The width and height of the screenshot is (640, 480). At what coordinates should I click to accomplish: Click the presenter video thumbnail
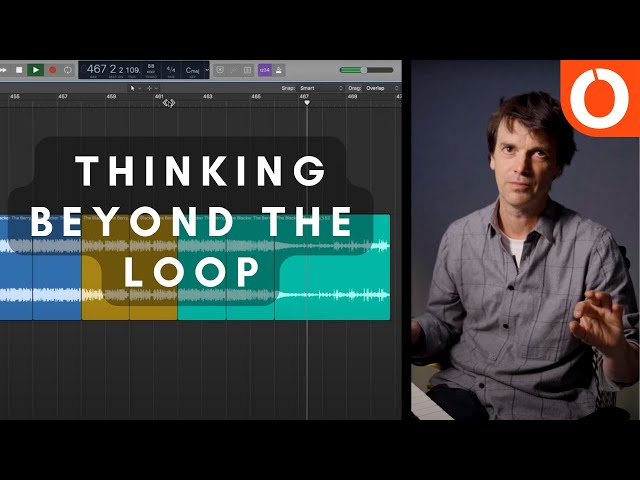(525, 240)
